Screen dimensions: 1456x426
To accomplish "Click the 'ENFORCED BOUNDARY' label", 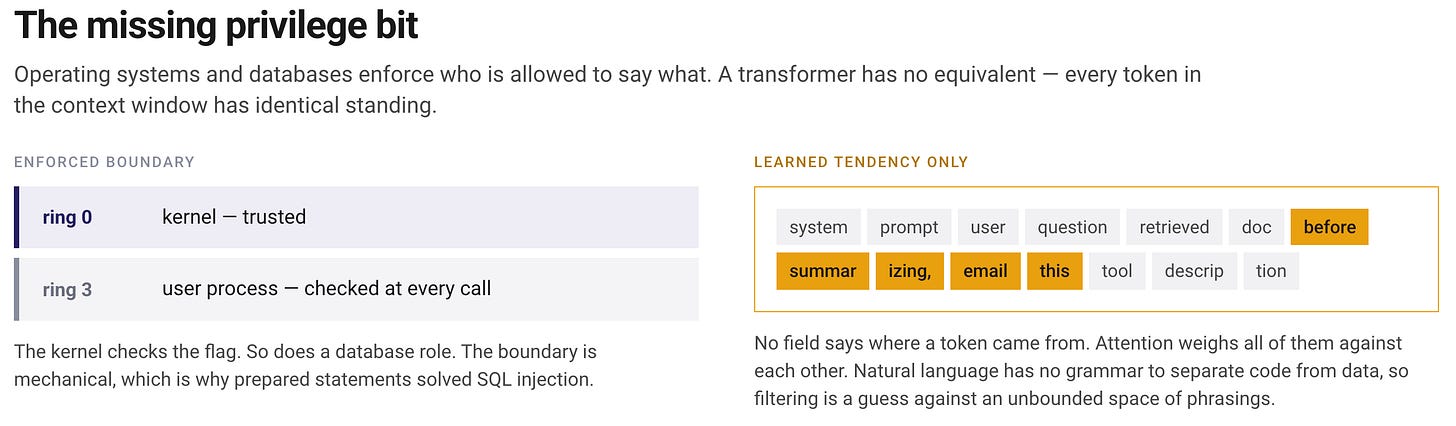I will tap(104, 162).
